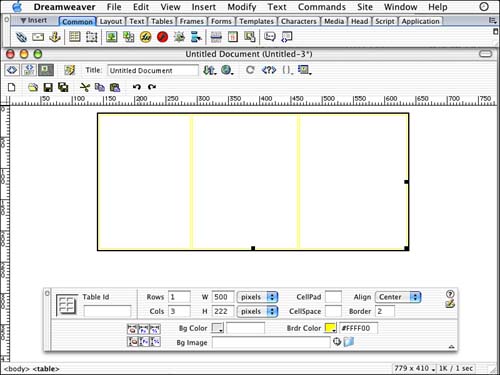The width and height of the screenshot is (500, 375).
Task: Click the New Document icon
Action: point(12,87)
